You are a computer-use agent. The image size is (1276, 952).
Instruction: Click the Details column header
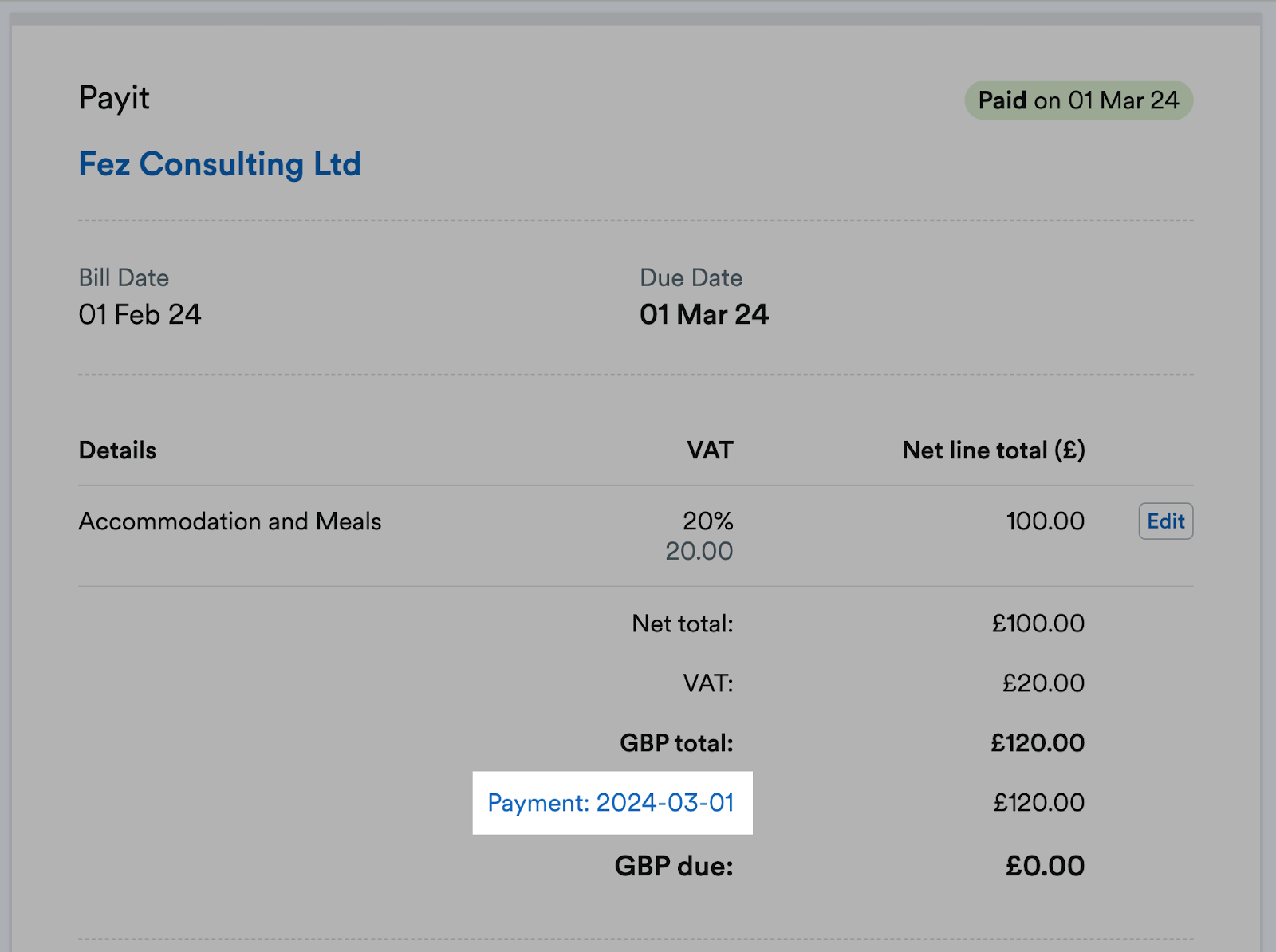click(117, 450)
